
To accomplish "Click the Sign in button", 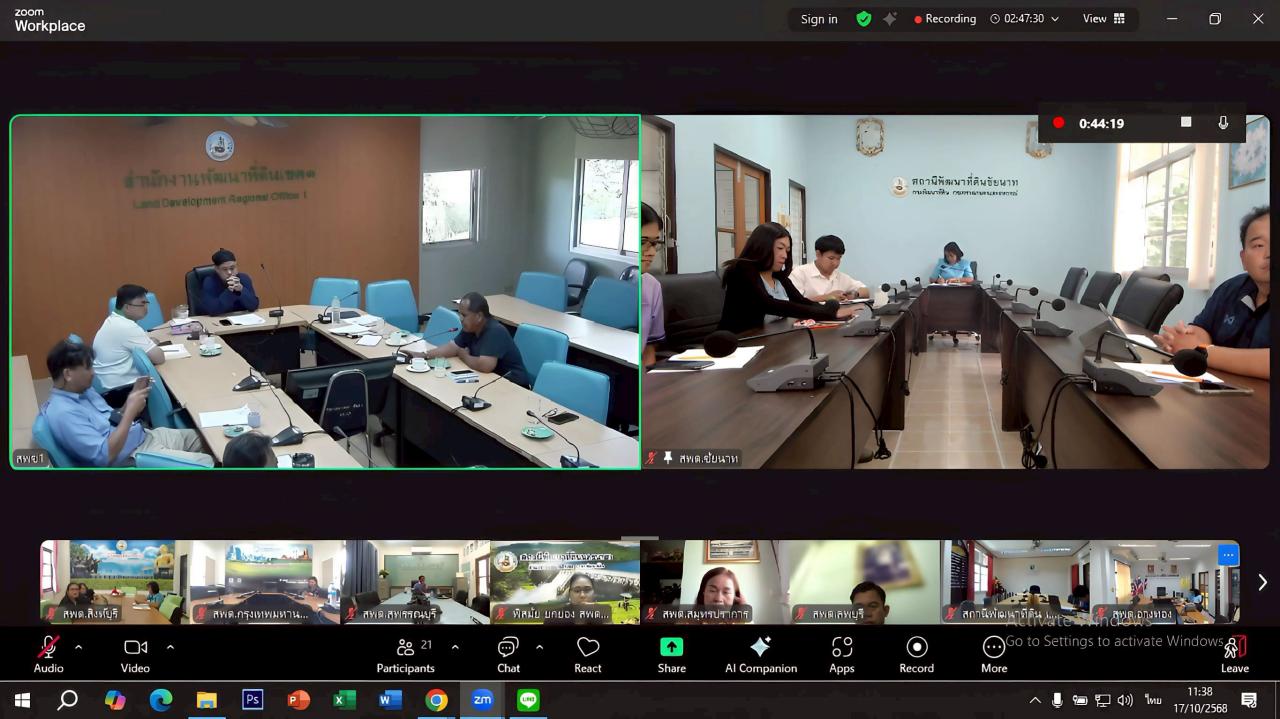I will 819,19.
